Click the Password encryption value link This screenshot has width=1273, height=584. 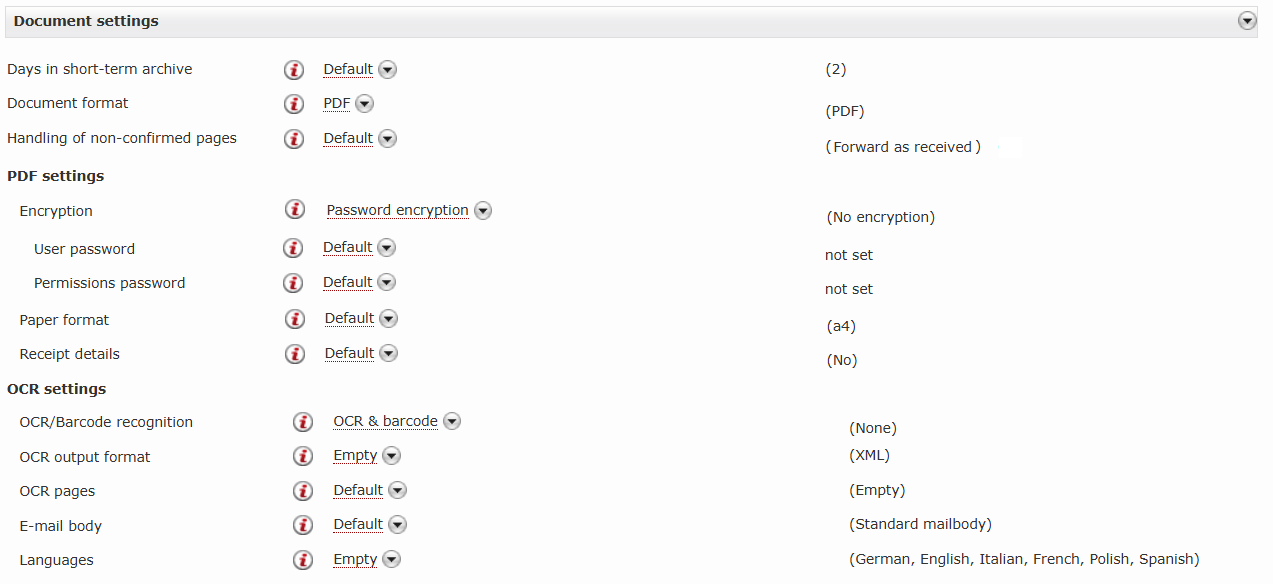[397, 211]
